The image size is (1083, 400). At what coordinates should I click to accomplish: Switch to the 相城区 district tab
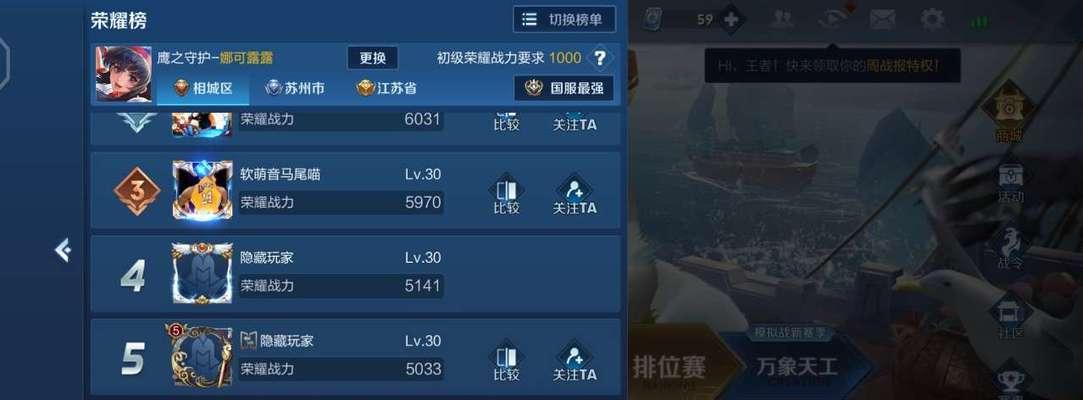[202, 88]
